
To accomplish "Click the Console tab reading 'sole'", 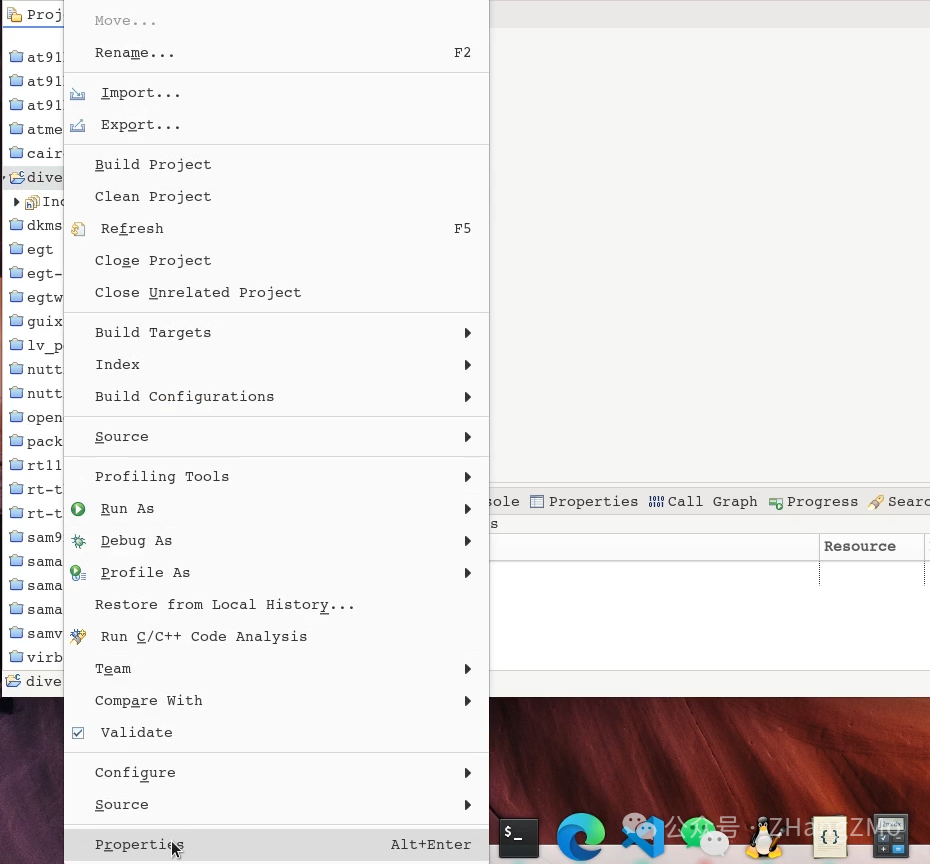I will click(504, 502).
